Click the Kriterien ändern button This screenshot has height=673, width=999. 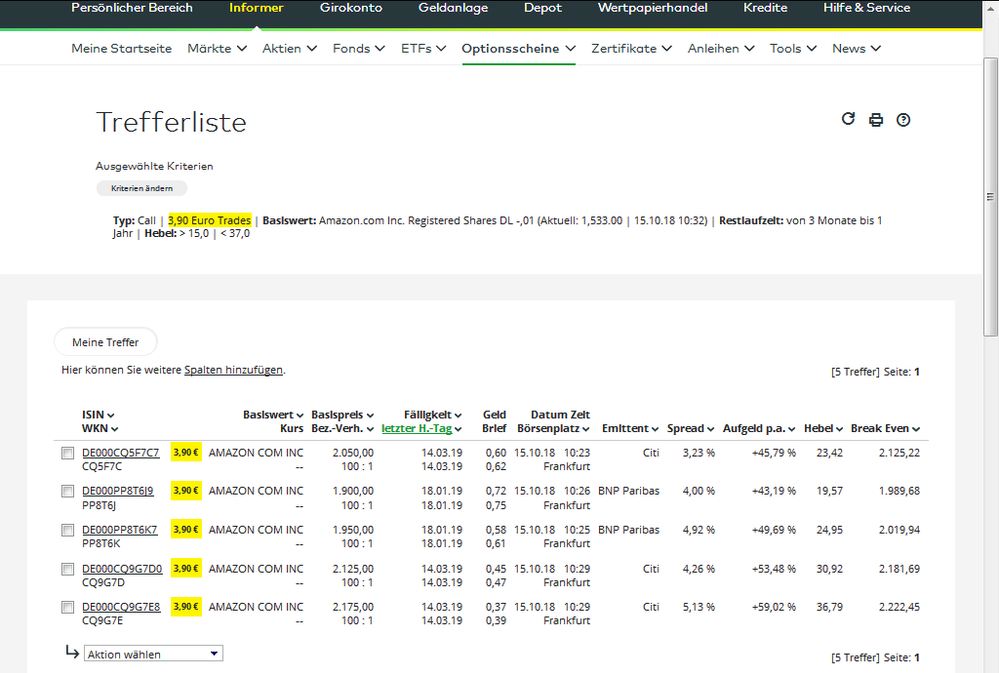(141, 187)
